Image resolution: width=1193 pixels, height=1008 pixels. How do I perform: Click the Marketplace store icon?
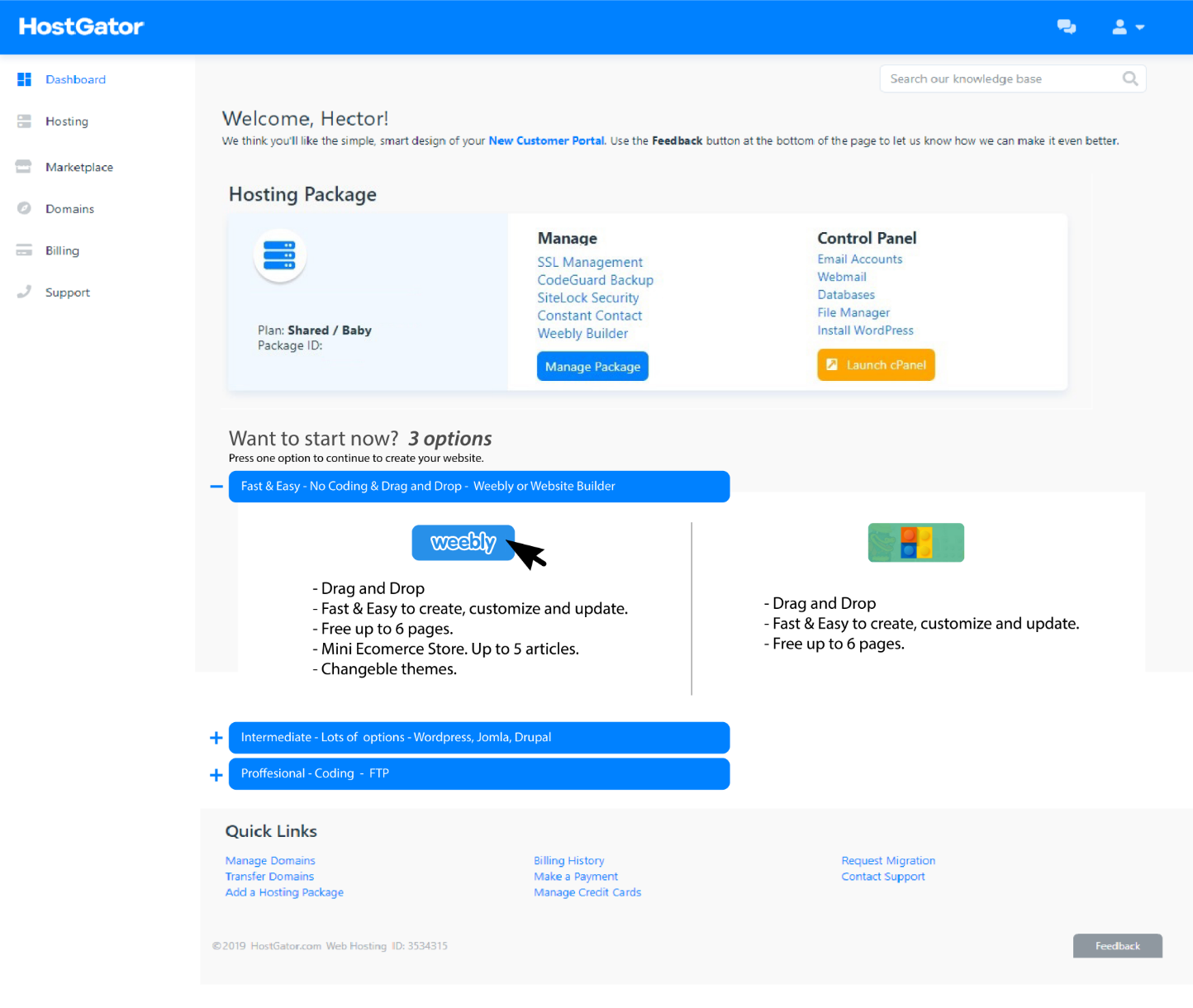point(23,167)
